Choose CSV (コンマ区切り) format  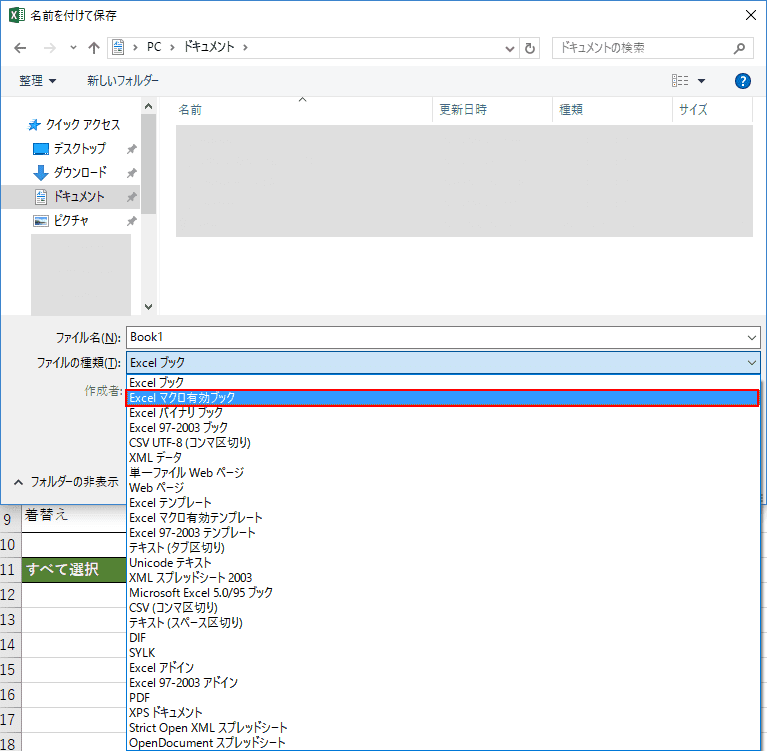443,608
